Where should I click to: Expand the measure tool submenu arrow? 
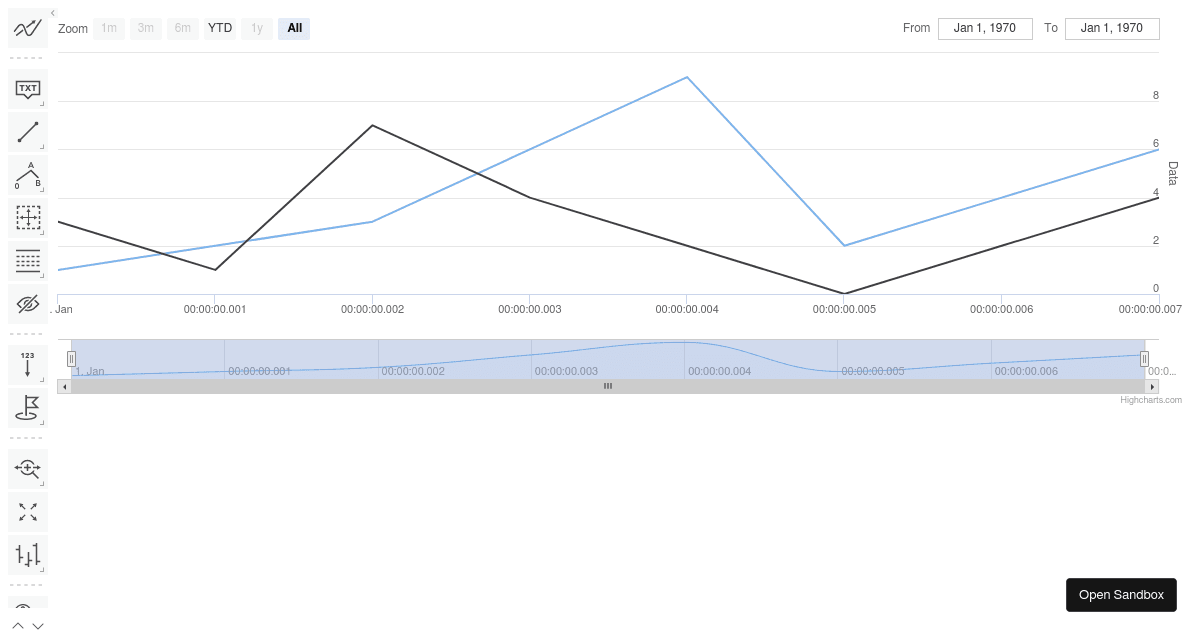pyautogui.click(x=42, y=232)
